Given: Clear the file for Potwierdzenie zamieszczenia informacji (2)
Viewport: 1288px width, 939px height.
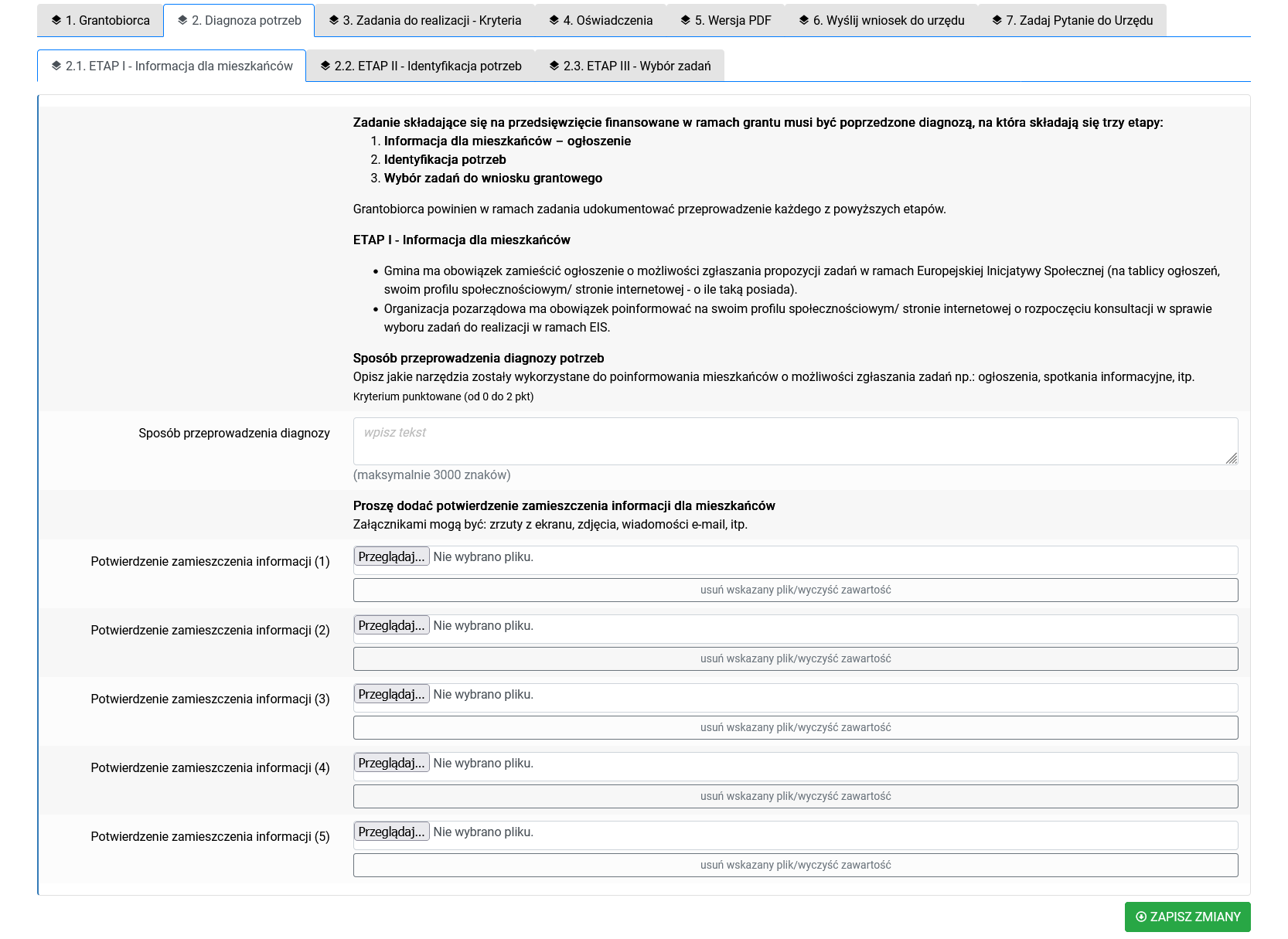Looking at the screenshot, I should [x=796, y=659].
